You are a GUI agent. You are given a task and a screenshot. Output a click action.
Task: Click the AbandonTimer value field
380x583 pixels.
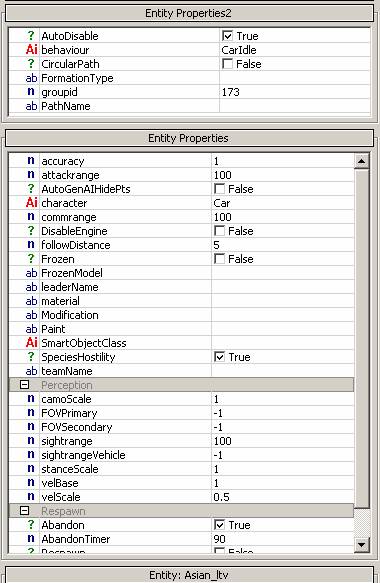coord(283,539)
